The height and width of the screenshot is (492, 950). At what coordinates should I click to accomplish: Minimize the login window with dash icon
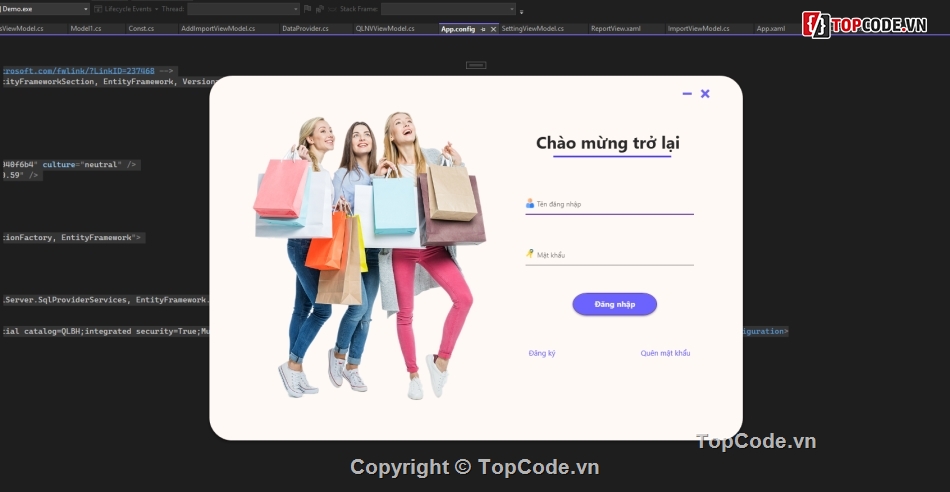click(x=687, y=94)
